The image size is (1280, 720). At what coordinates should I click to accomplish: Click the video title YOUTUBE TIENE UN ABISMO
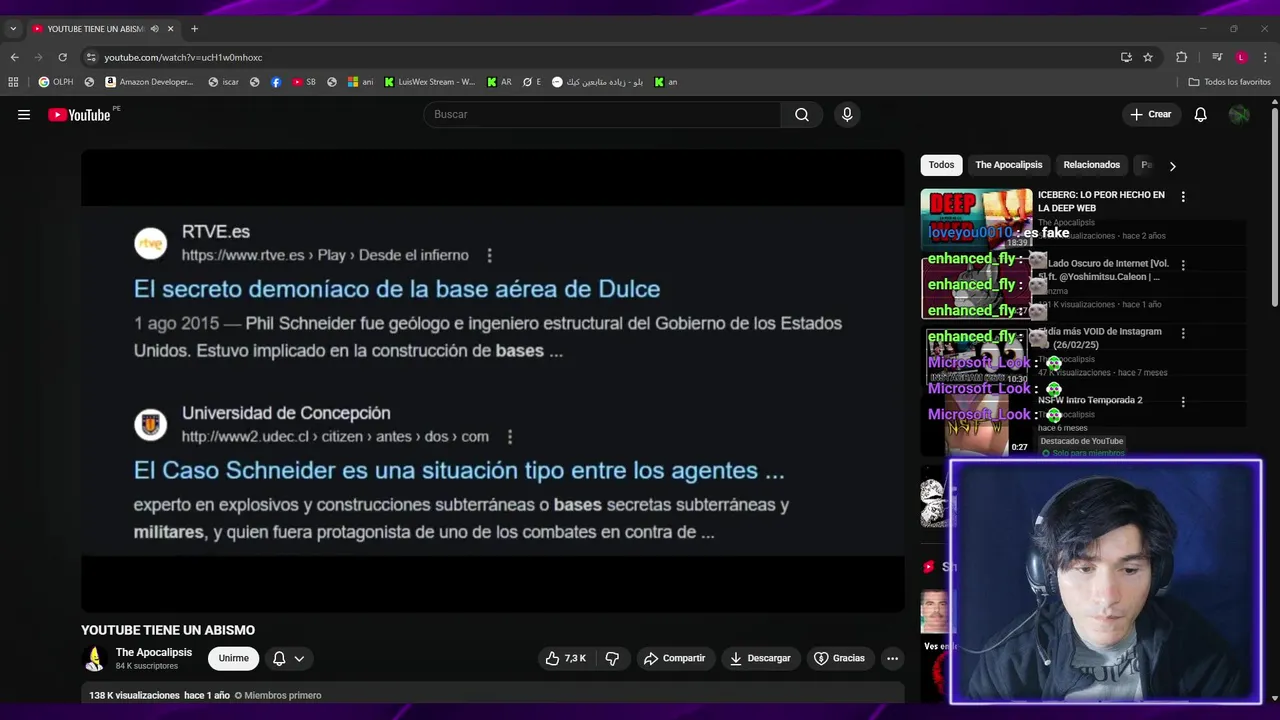click(x=168, y=630)
